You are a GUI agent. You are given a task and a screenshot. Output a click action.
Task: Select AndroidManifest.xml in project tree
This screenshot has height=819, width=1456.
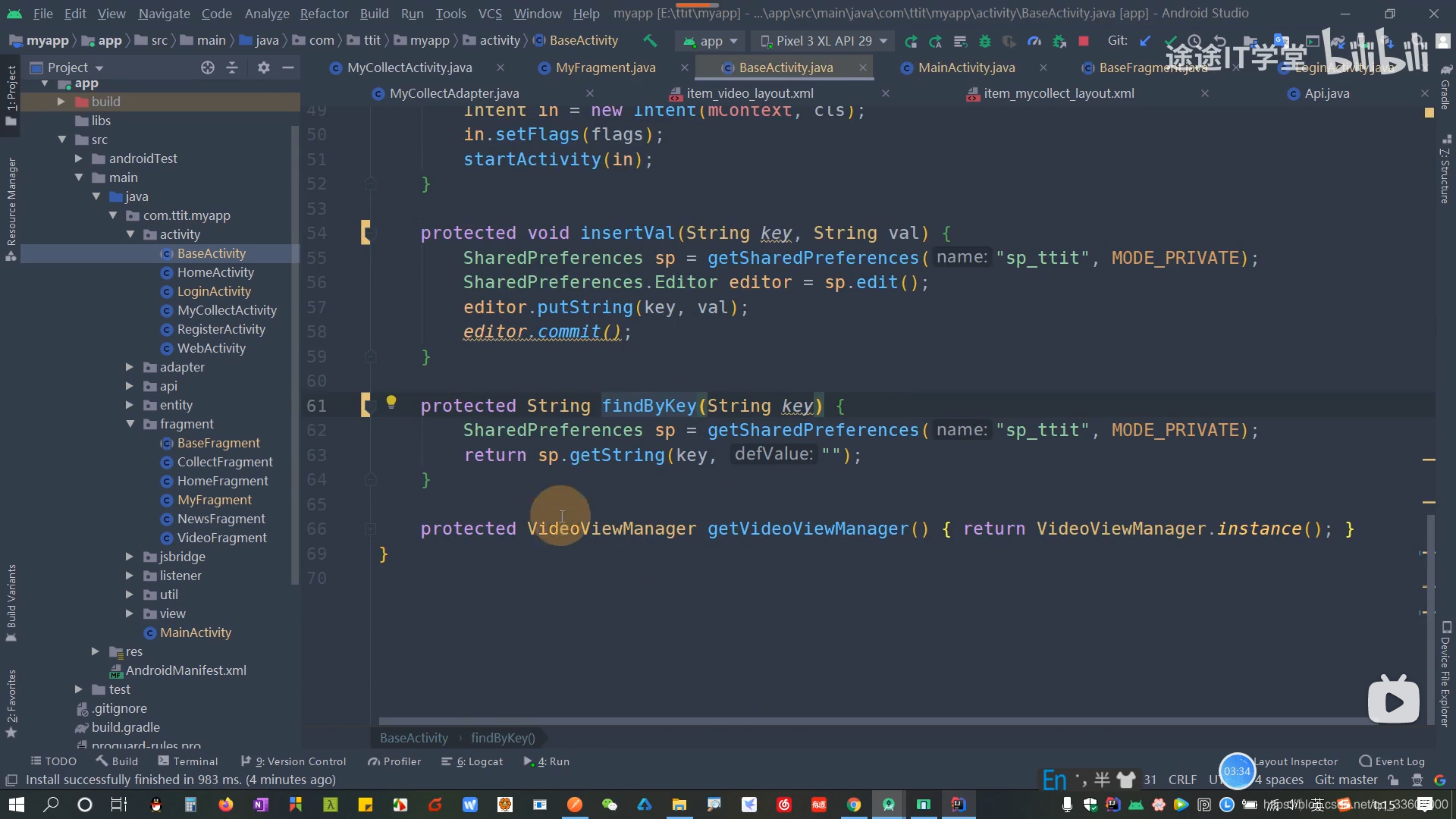tap(186, 670)
